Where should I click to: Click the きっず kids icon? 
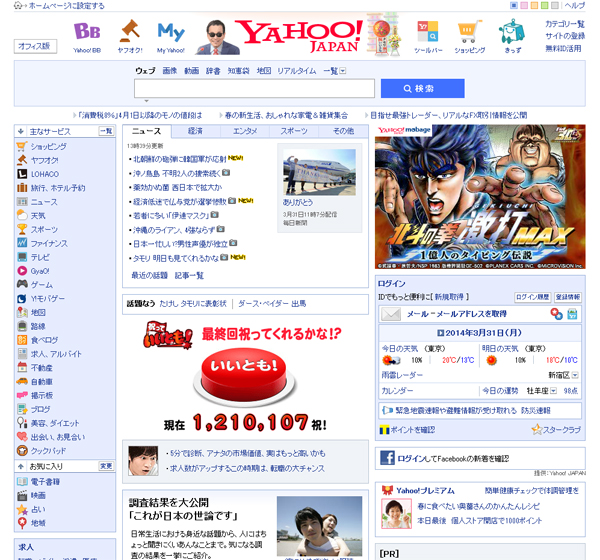(x=512, y=32)
